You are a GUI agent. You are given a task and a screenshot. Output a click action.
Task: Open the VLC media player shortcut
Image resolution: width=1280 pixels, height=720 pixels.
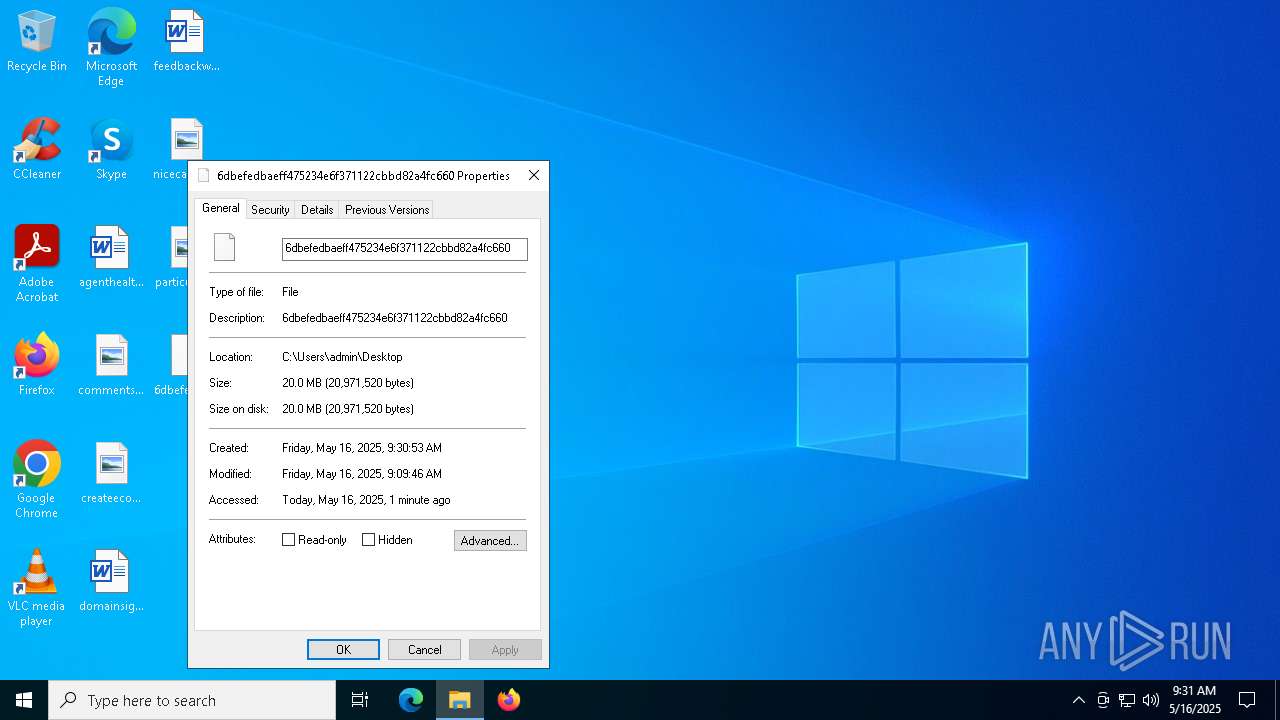point(37,588)
